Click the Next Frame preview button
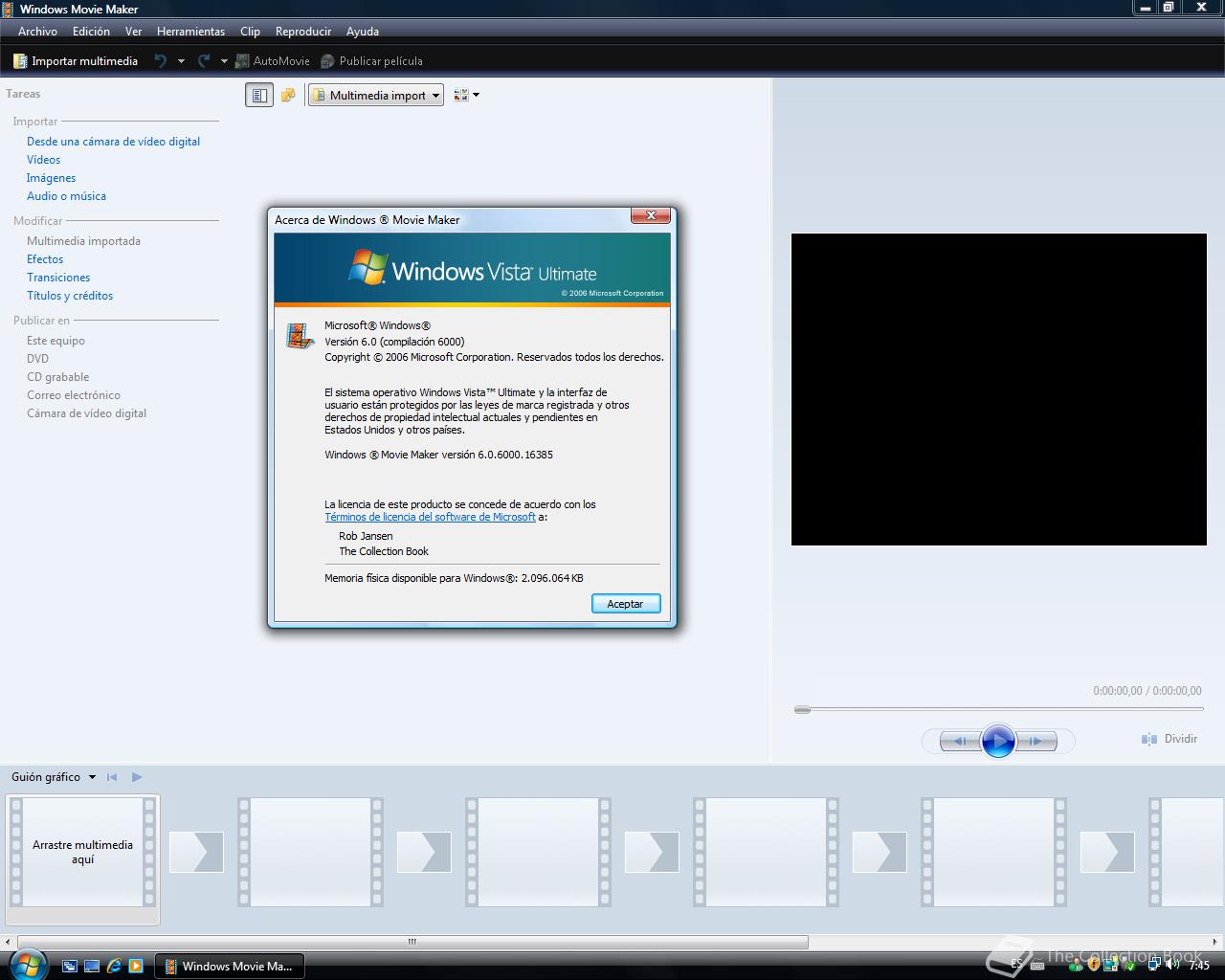 (1036, 741)
